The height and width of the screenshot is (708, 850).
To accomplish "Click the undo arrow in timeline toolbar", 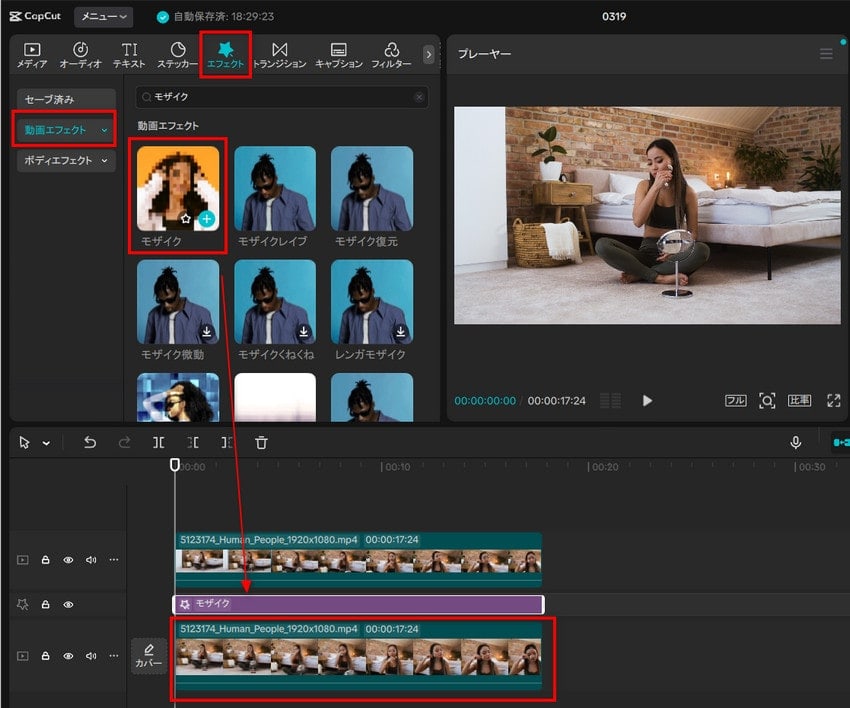I will (x=90, y=442).
